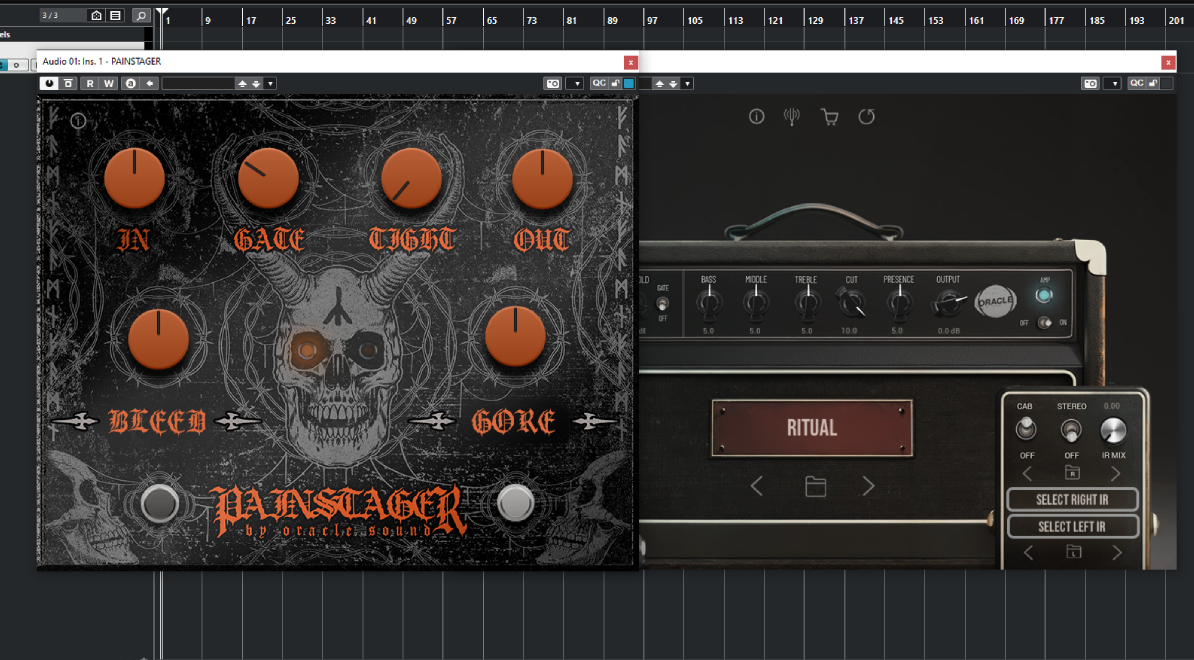The image size is (1194, 660).
Task: Open the amp plugin info icon
Action: point(757,117)
